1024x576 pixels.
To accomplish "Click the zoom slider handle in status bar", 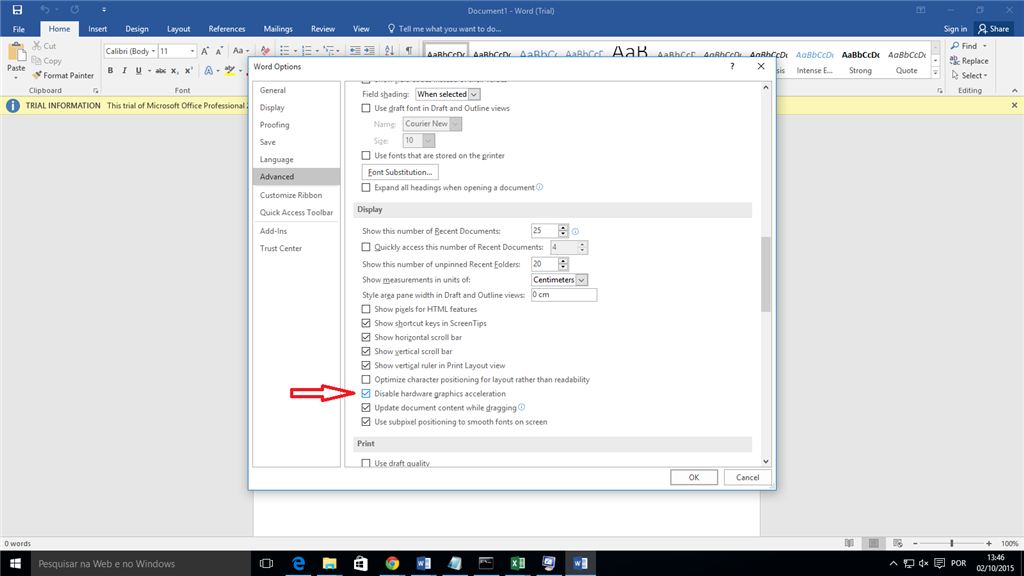I will pyautogui.click(x=952, y=543).
